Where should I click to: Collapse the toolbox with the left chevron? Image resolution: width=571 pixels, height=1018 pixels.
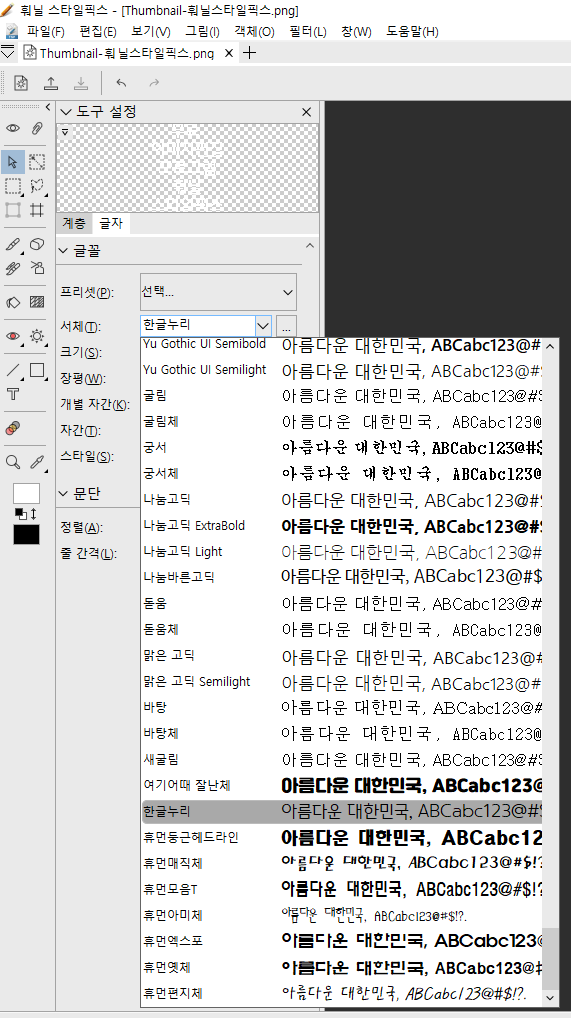point(47,106)
